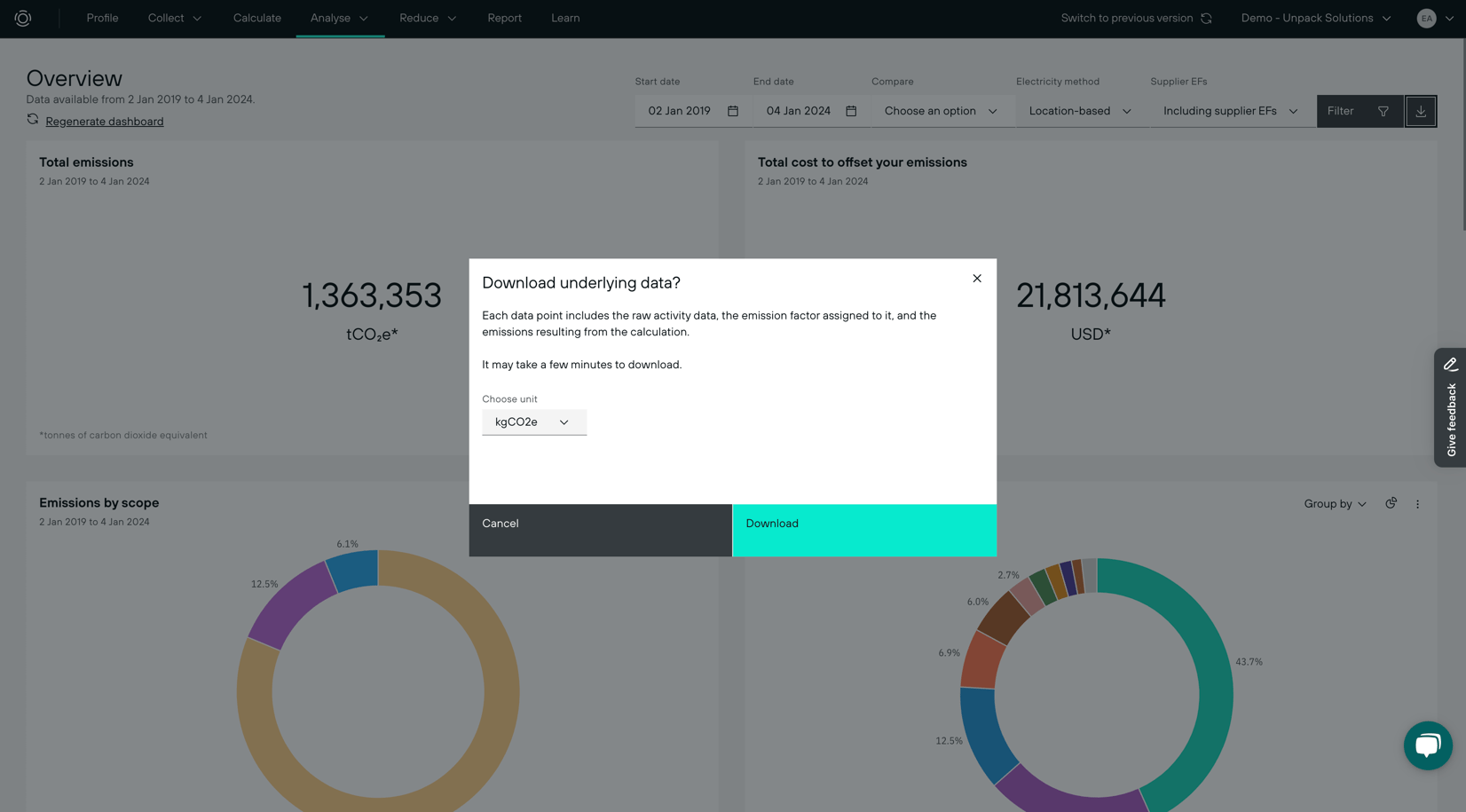Click the app logo in the top-left corner

[x=22, y=18]
